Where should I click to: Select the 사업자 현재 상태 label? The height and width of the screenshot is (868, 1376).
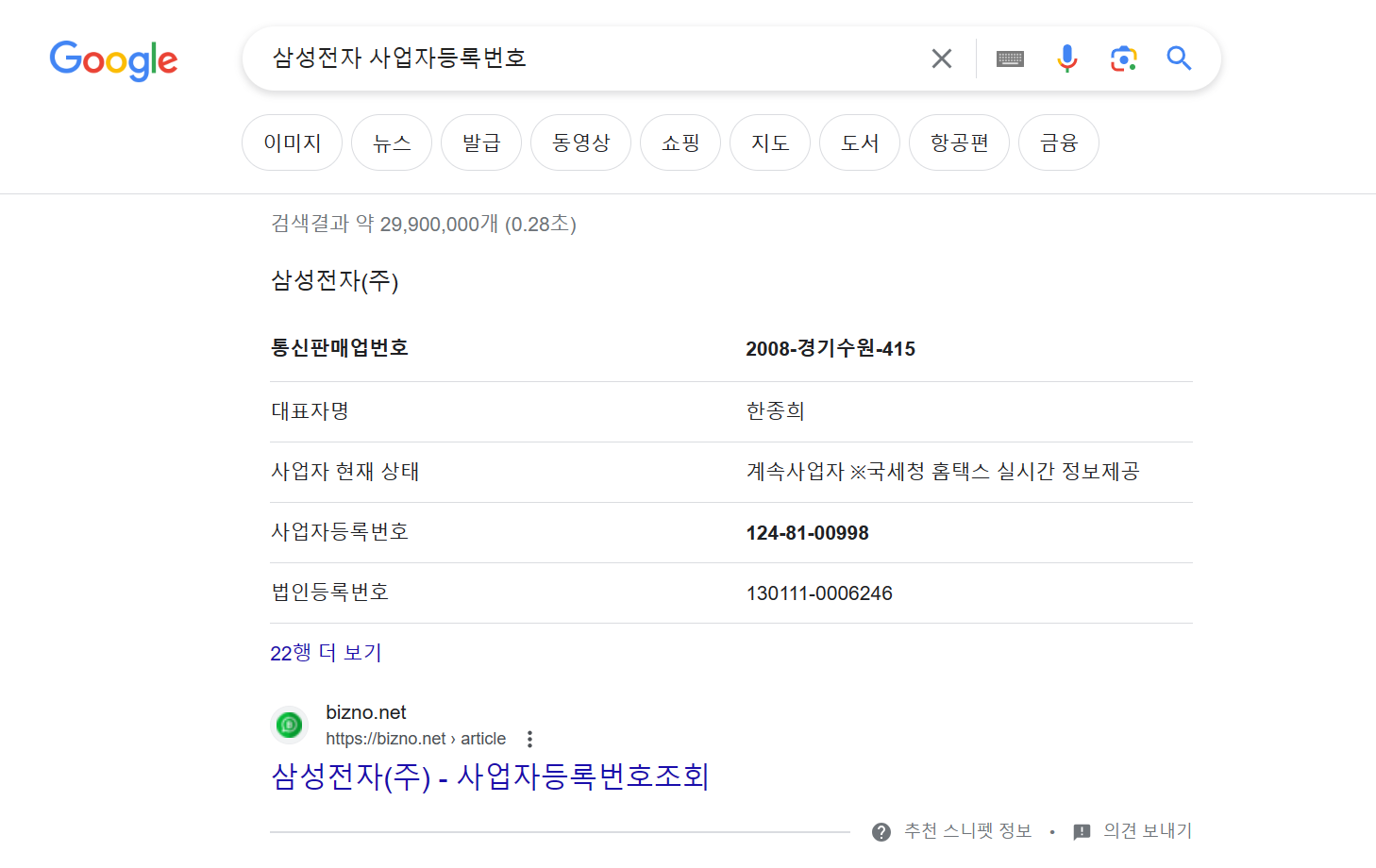point(345,472)
